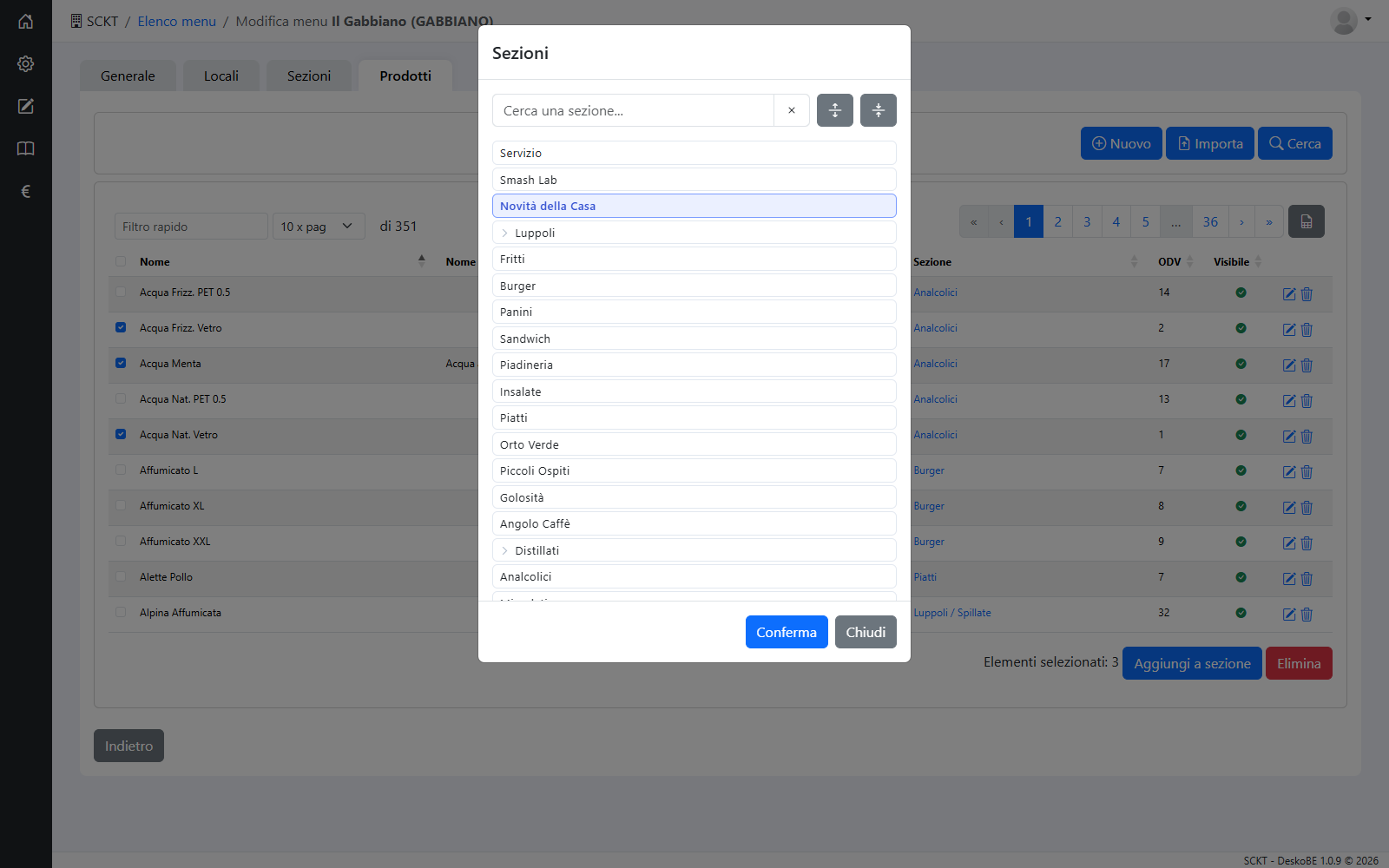1389x868 pixels.
Task: Click the Conferma button
Action: [787, 632]
